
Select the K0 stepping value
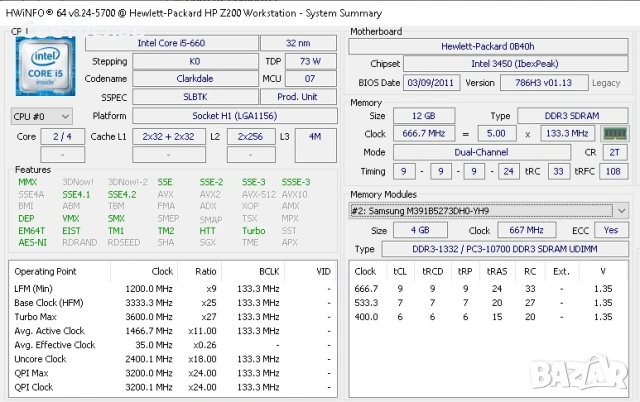click(x=195, y=62)
